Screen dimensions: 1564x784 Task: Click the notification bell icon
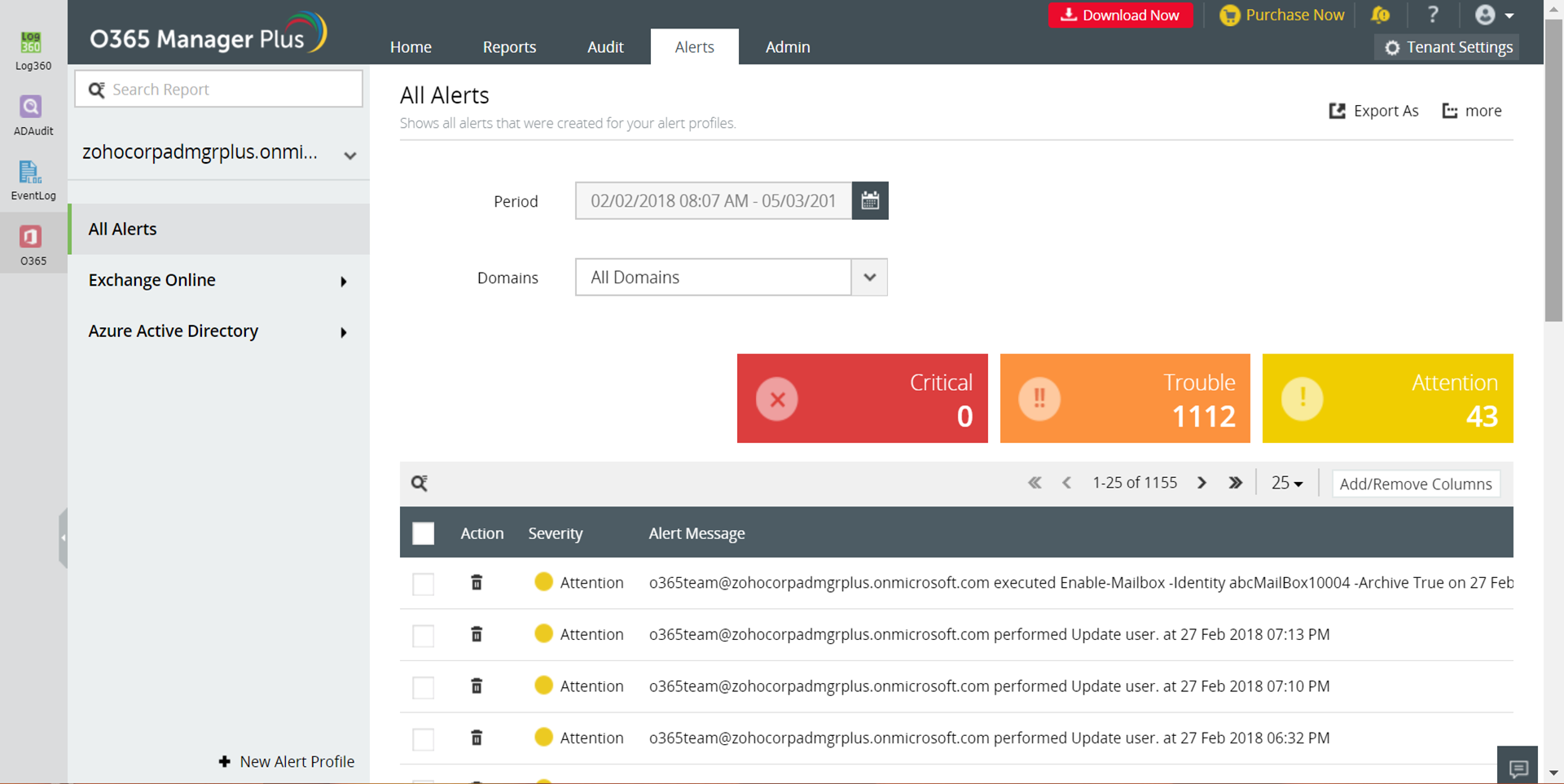1380,15
